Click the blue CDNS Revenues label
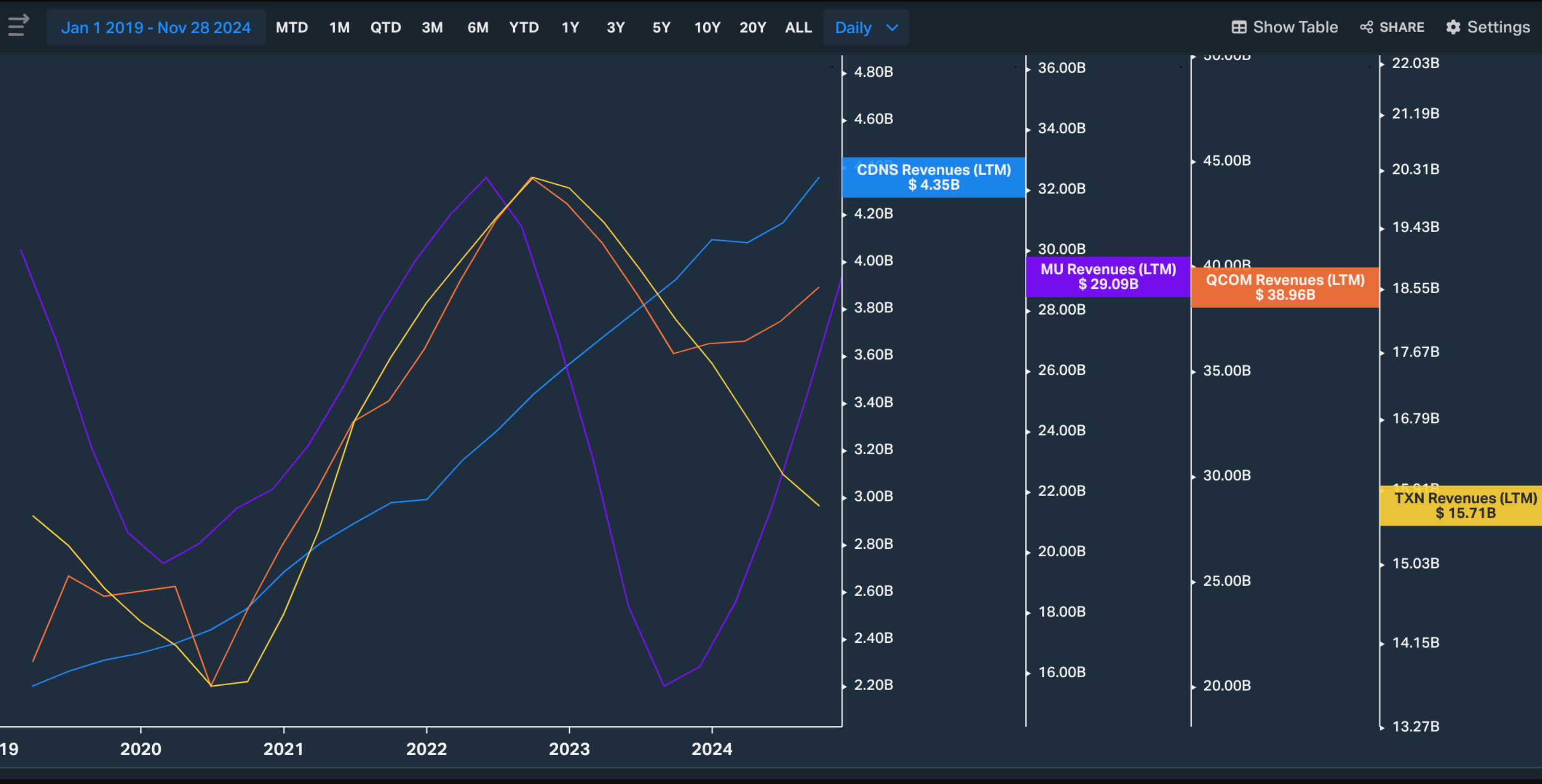Screen dimensions: 1542x784 tap(933, 177)
